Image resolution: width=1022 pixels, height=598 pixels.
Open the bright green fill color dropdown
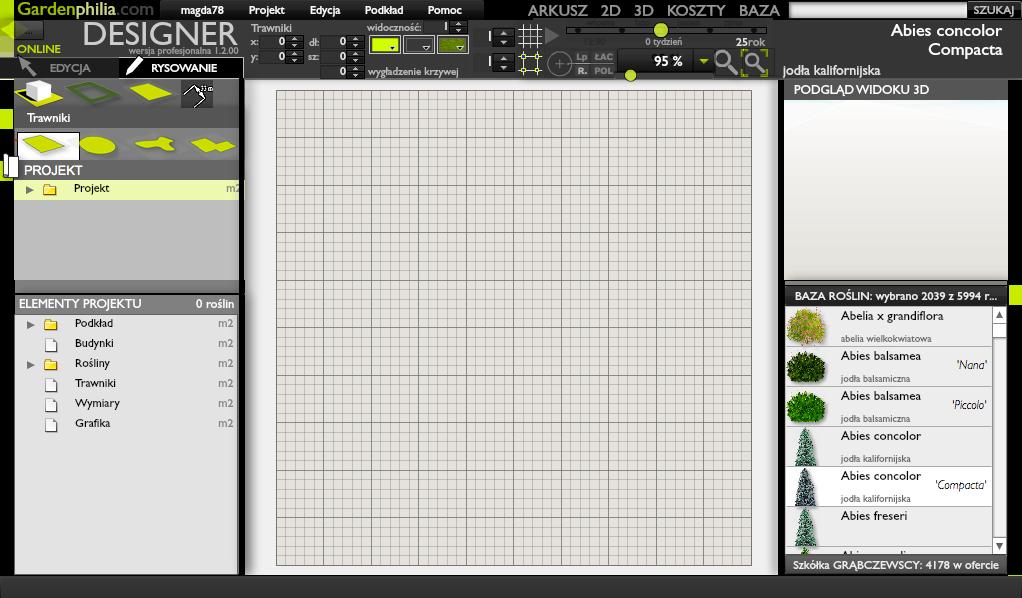click(385, 45)
